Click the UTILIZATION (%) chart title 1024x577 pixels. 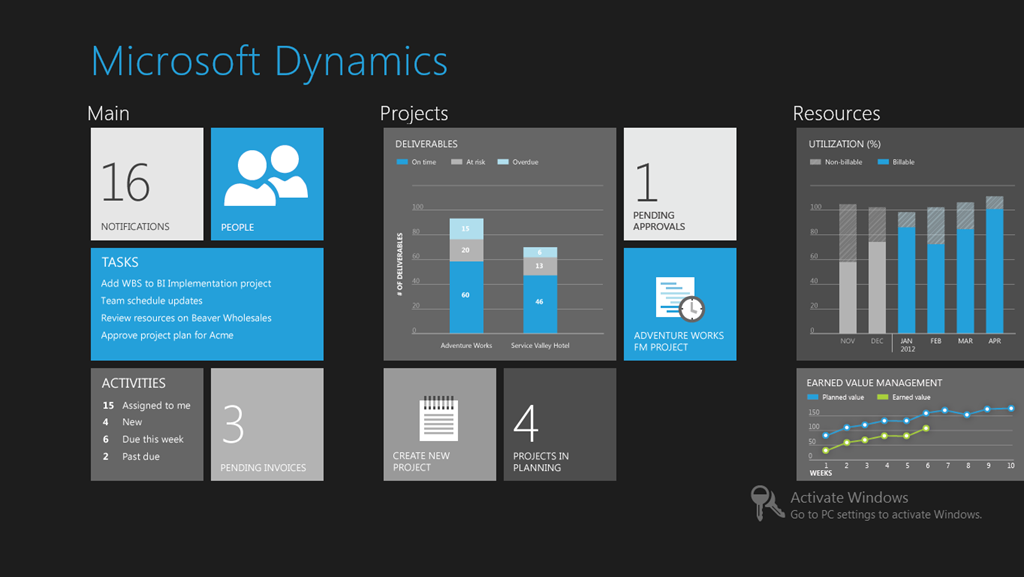[x=844, y=144]
